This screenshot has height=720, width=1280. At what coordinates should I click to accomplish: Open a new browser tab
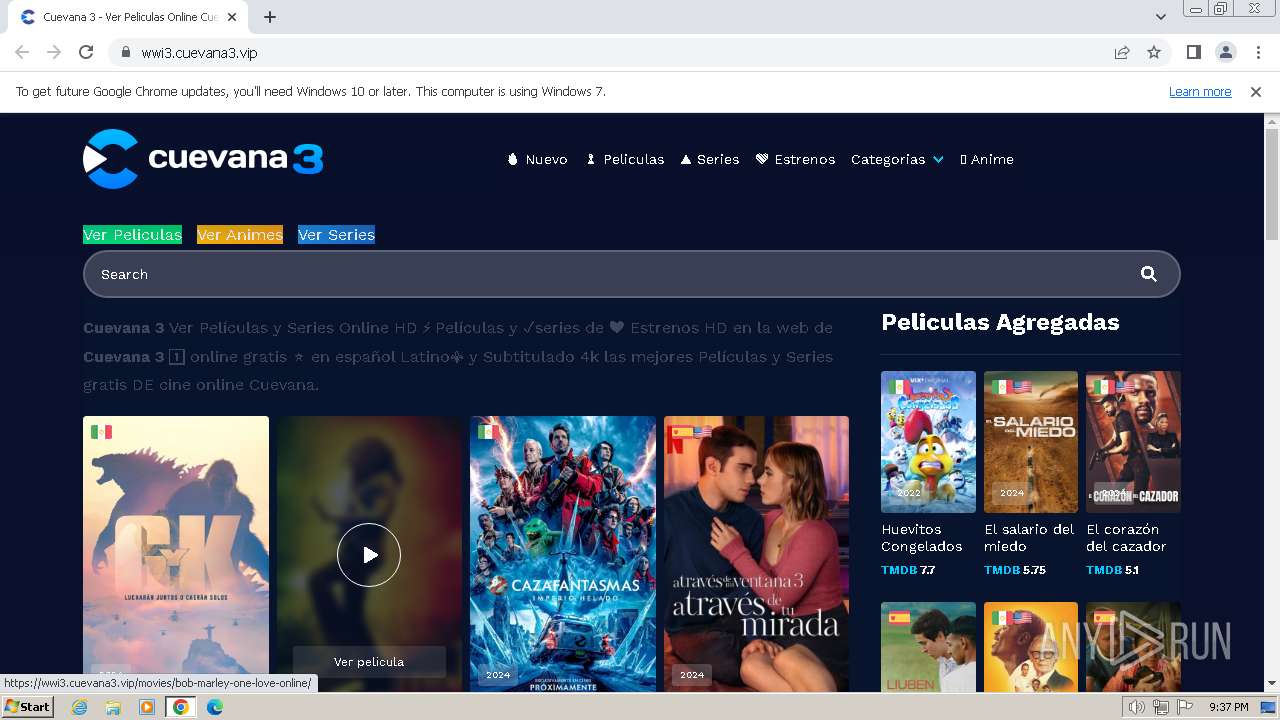pos(270,17)
